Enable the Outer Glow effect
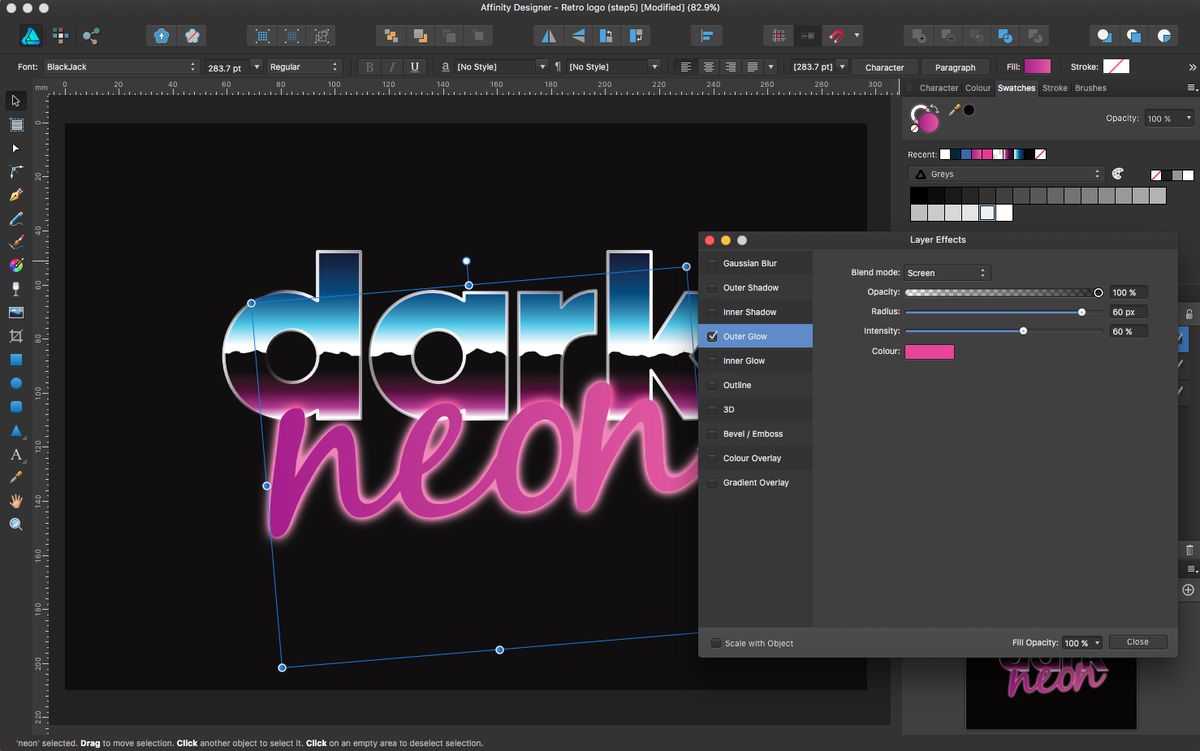 pyautogui.click(x=712, y=336)
